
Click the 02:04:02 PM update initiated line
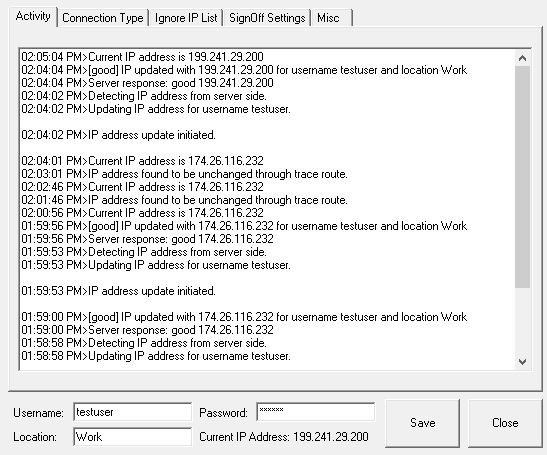118,135
